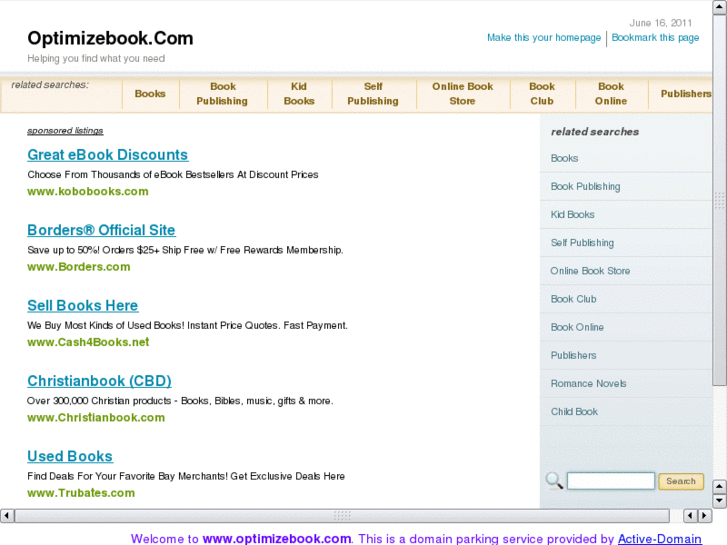Click Kid Books in sidebar
Viewport: 727px width, 545px height.
tap(573, 215)
